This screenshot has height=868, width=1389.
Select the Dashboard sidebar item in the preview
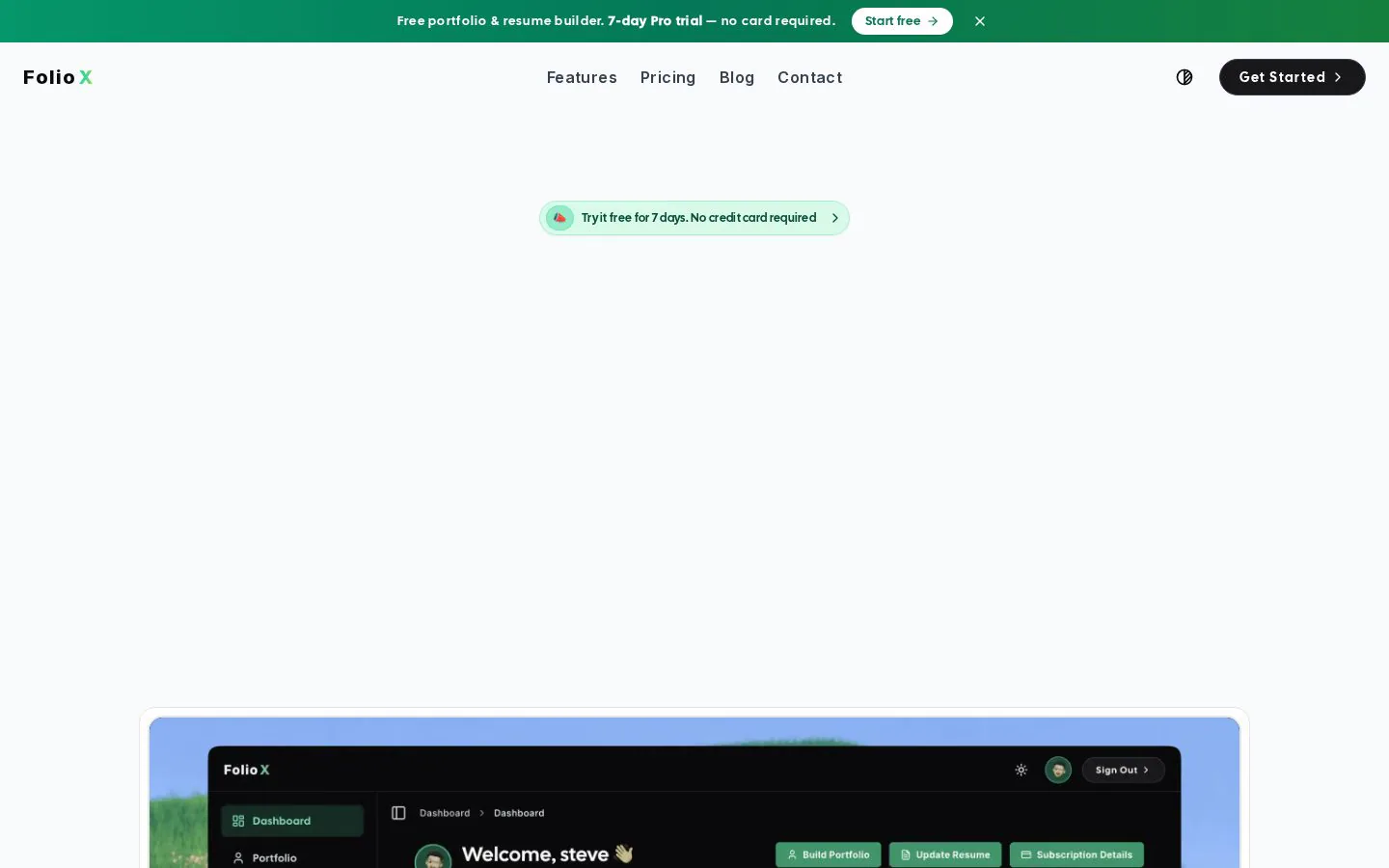pos(292,821)
